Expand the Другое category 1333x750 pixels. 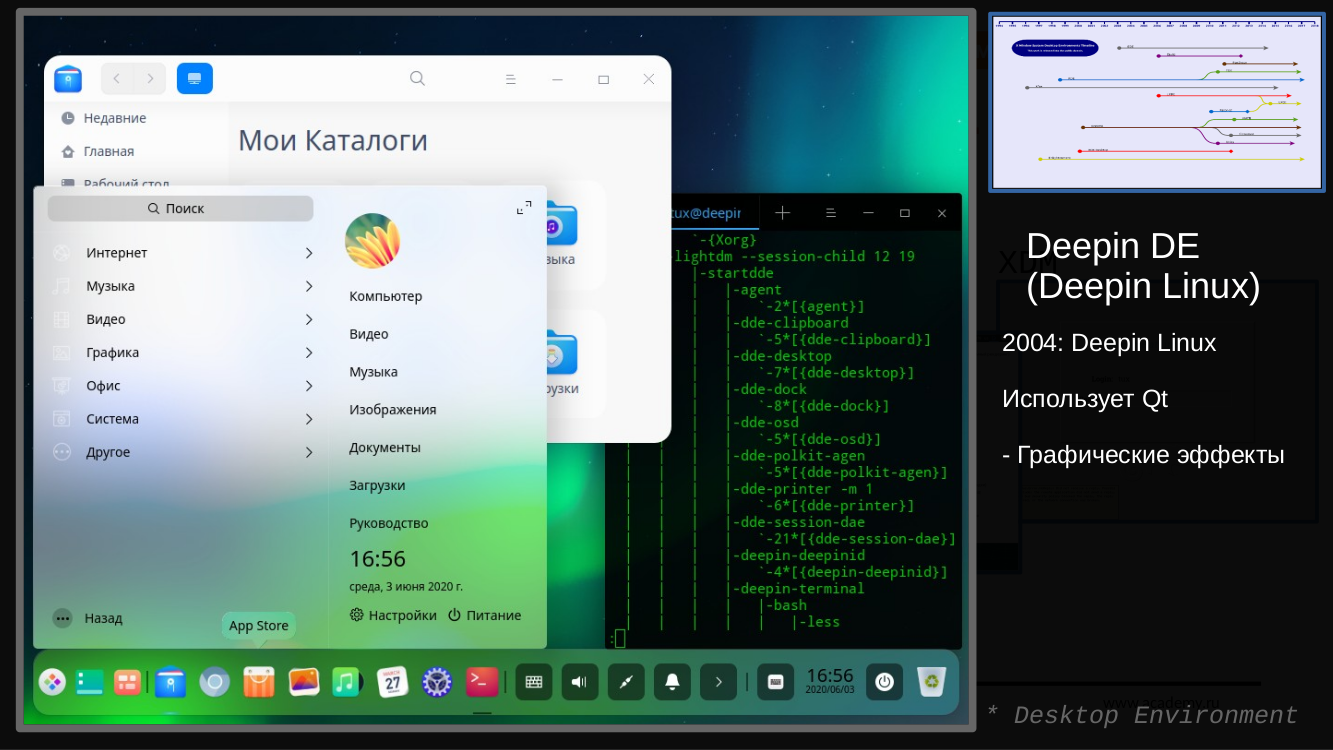183,452
